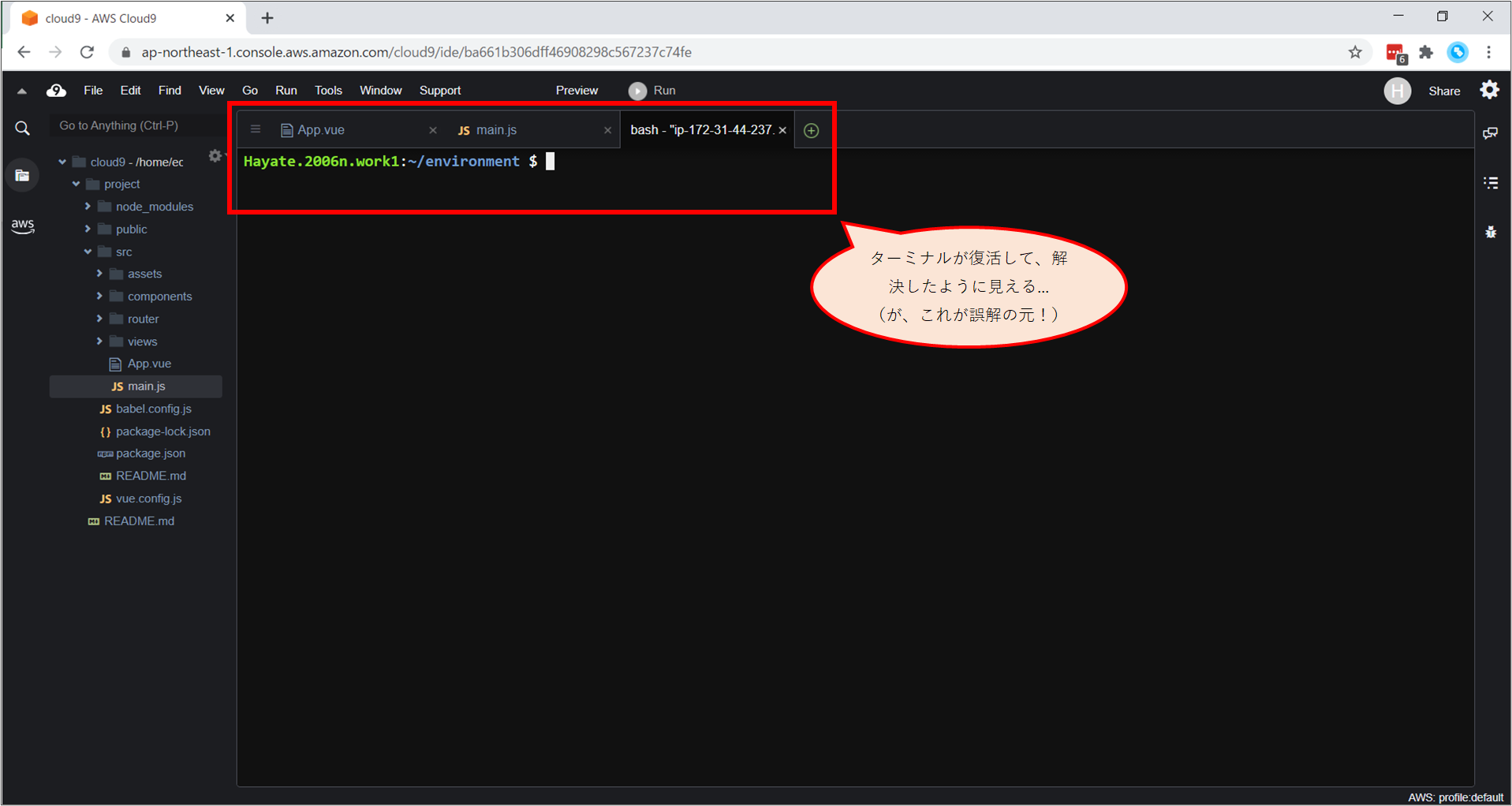Open the search panel magnifier icon
The height and width of the screenshot is (806, 1512).
point(23,128)
